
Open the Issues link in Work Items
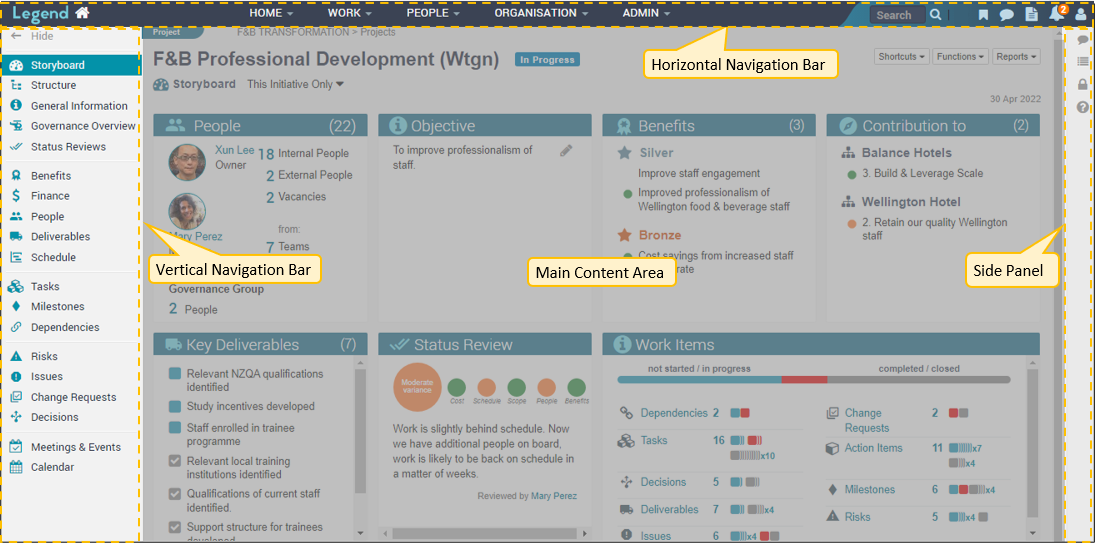click(656, 536)
